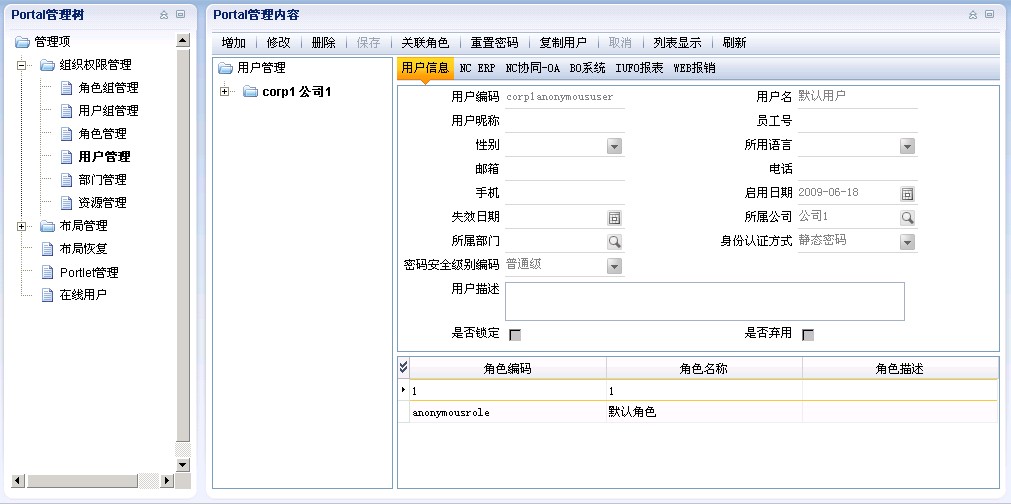
Task: Click the 用户组管理 document icon
Action: pyautogui.click(x=66, y=111)
